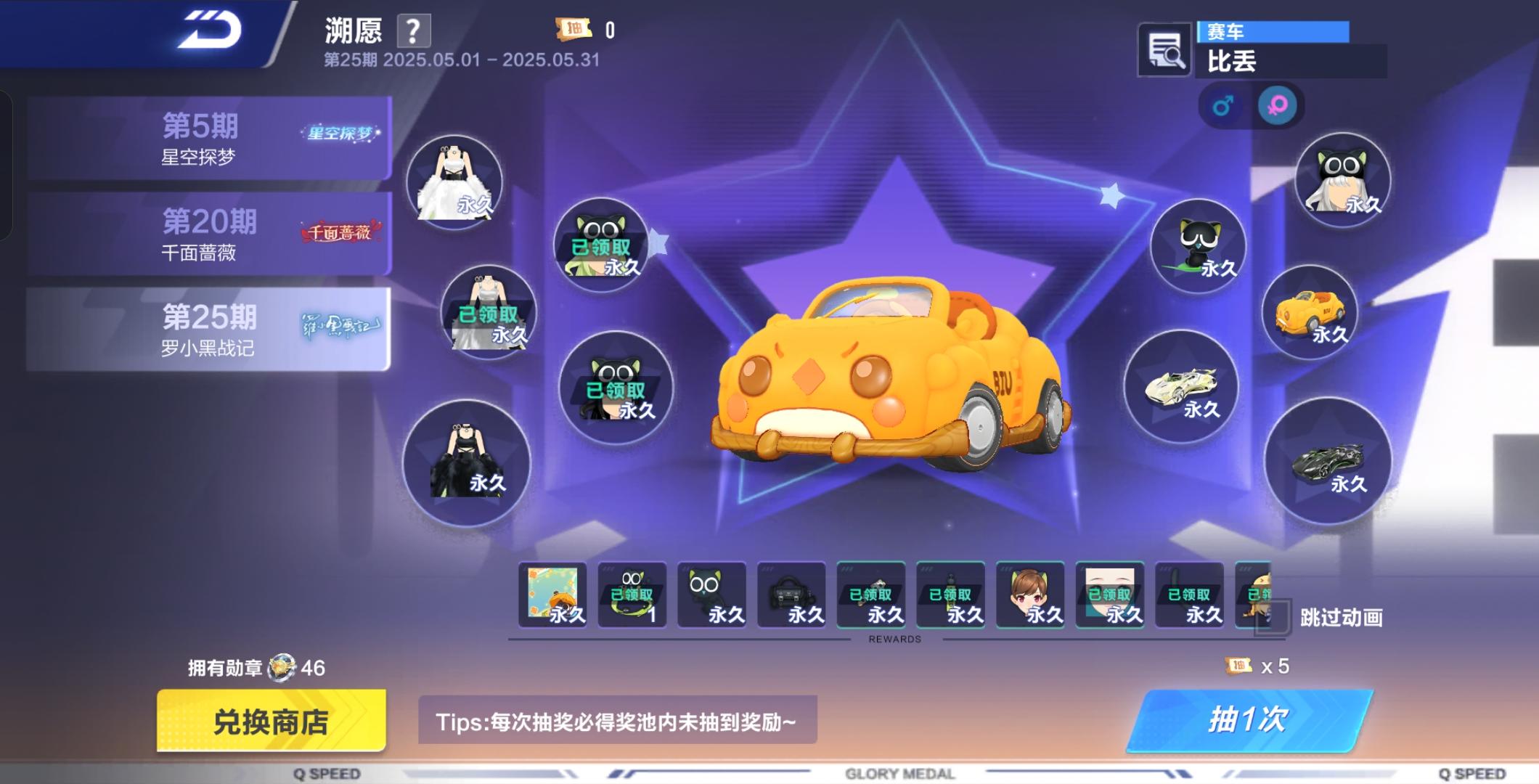Image resolution: width=1539 pixels, height=784 pixels.
Task: Select the claimed teal face makeup thumbnail
Action: [x=1110, y=595]
